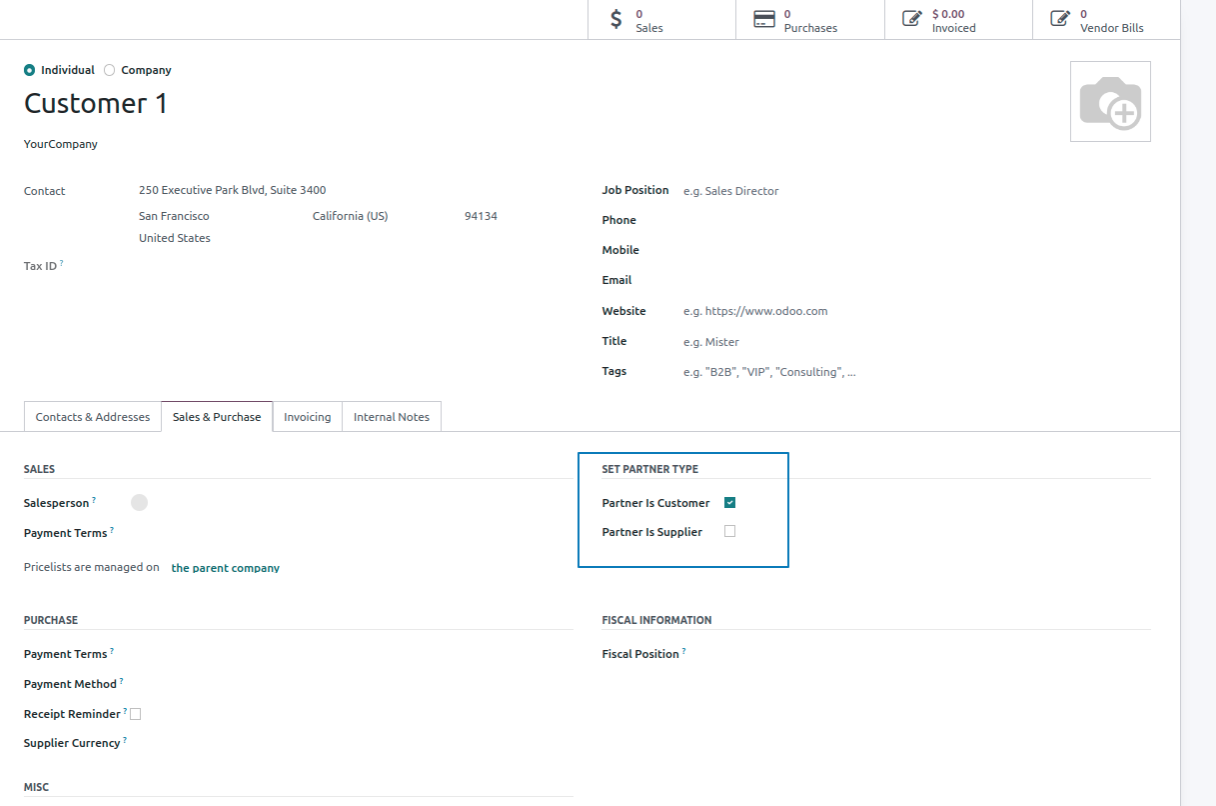This screenshot has width=1216, height=806.
Task: Open the Purchases credit card icon
Action: pyautogui.click(x=764, y=19)
